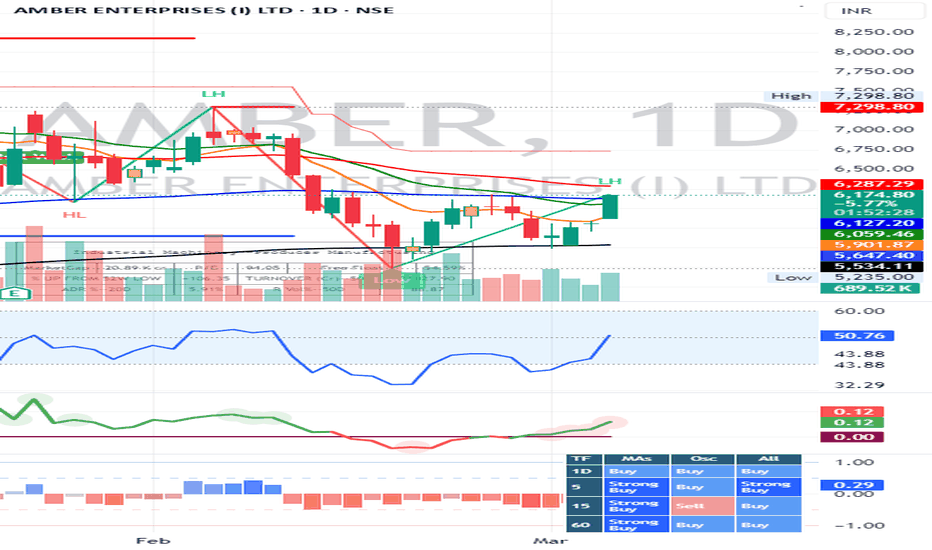Click the black 5,534.11 price label
Viewport: 932px width, 550px height.
[871, 266]
